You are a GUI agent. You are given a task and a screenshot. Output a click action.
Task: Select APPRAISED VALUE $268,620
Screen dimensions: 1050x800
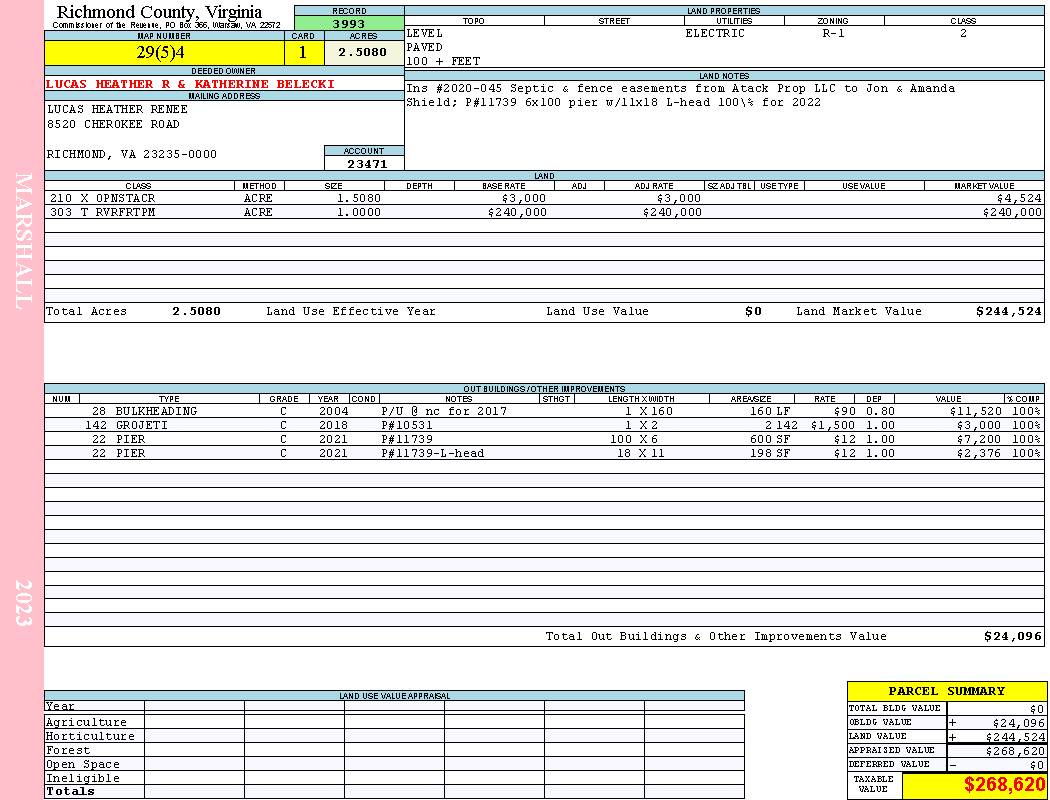pos(1015,751)
